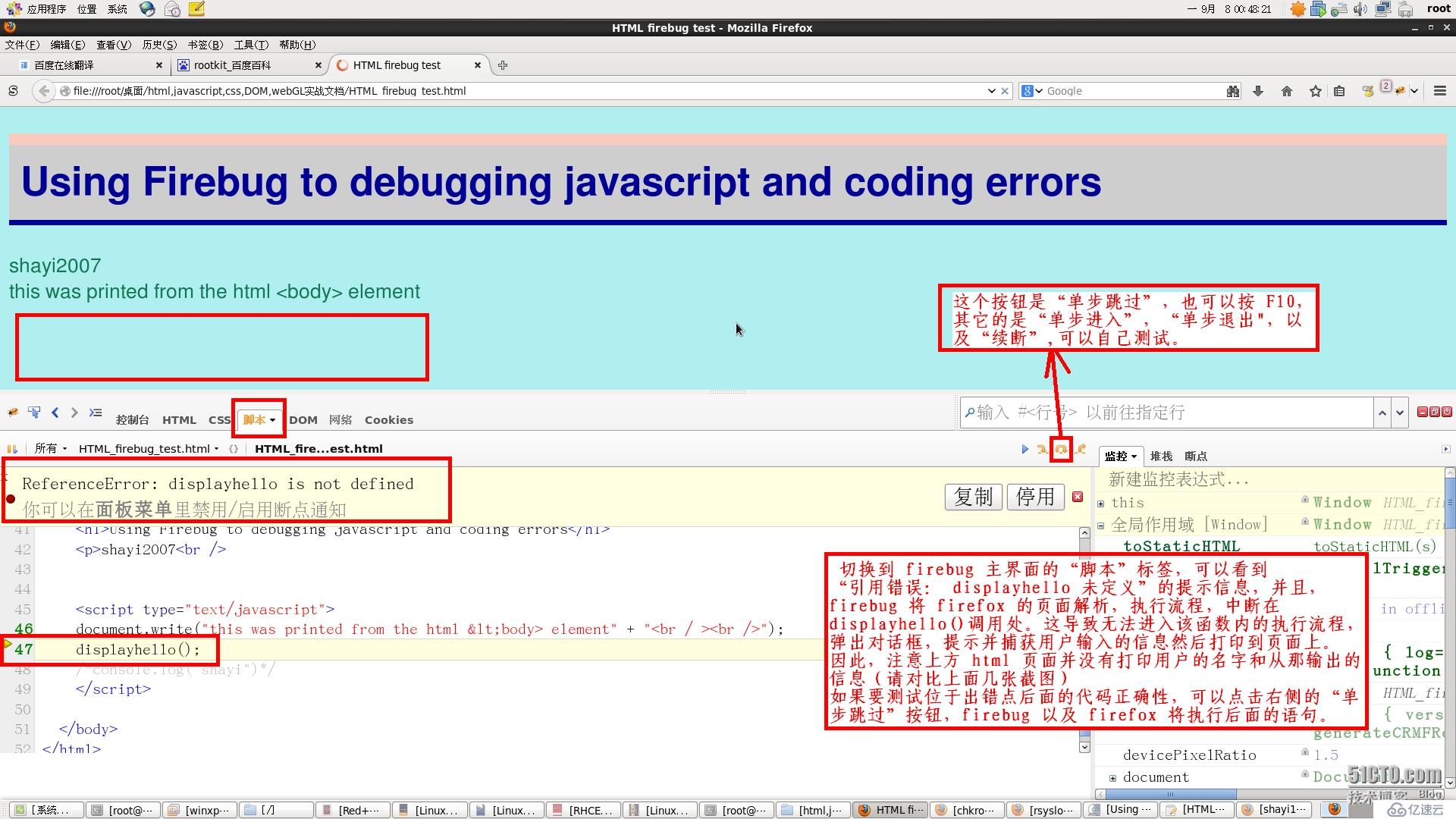Dismiss the breakpoint notification with red X
Image resolution: width=1456 pixels, height=819 pixels.
[x=1078, y=497]
